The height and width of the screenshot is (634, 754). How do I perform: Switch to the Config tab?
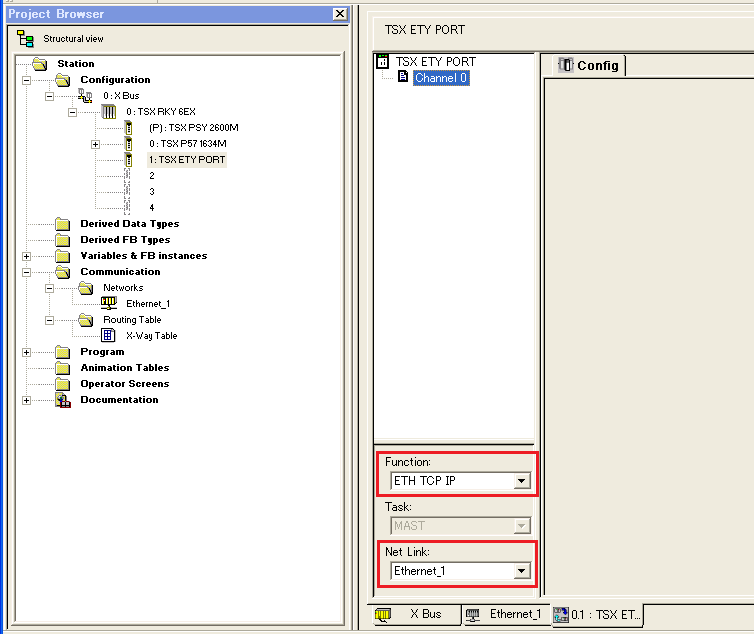tap(588, 66)
